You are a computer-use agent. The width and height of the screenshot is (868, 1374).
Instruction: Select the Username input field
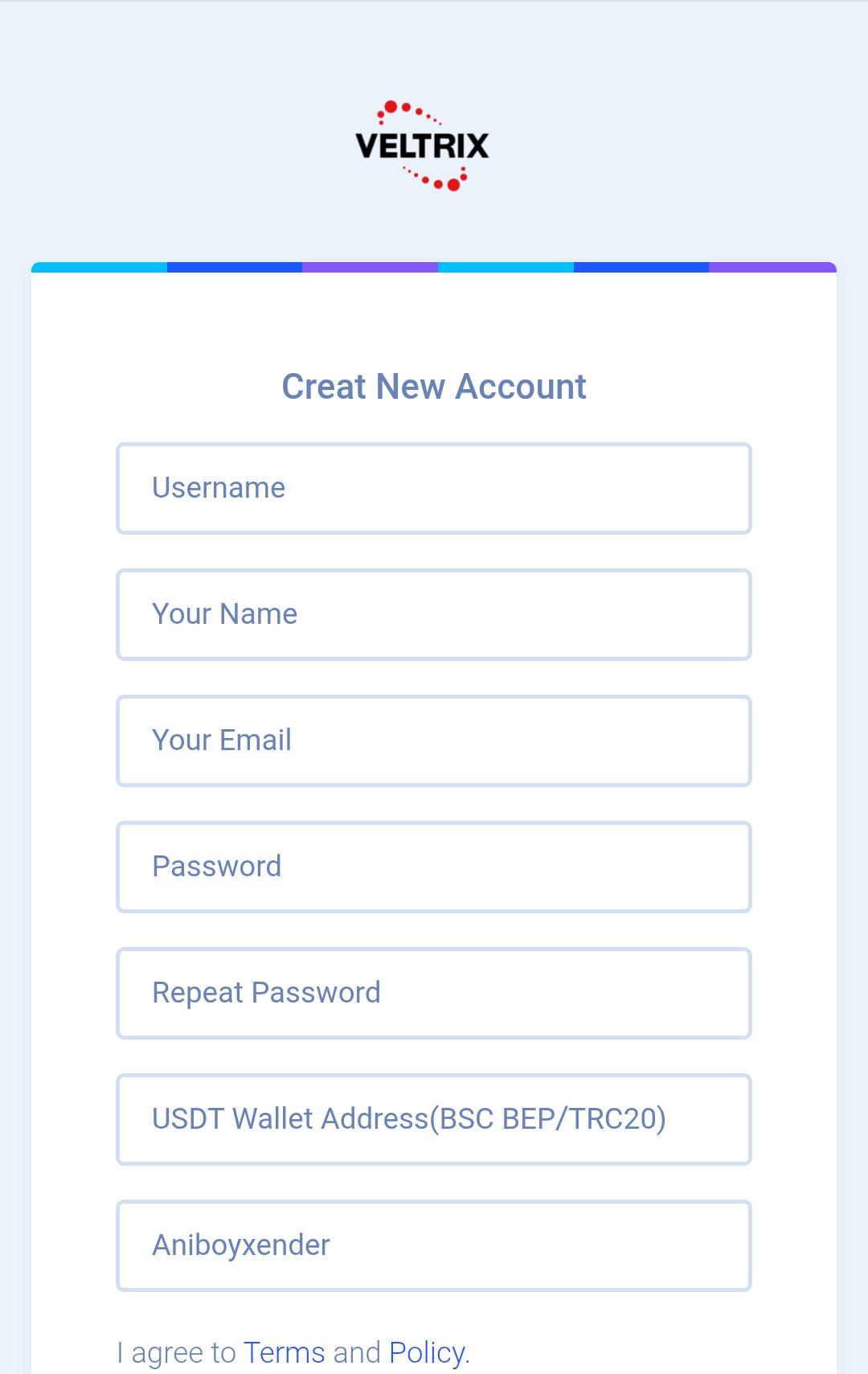pos(434,488)
